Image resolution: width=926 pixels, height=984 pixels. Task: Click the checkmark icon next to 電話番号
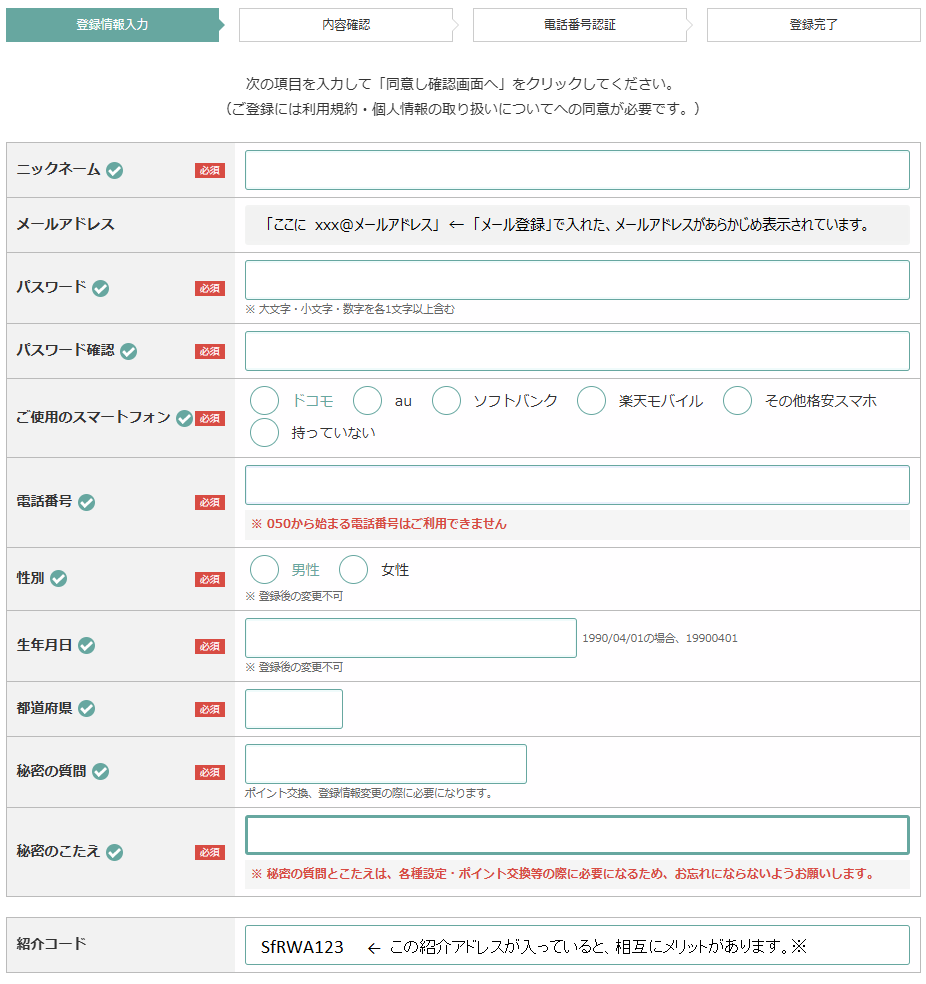pos(87,502)
